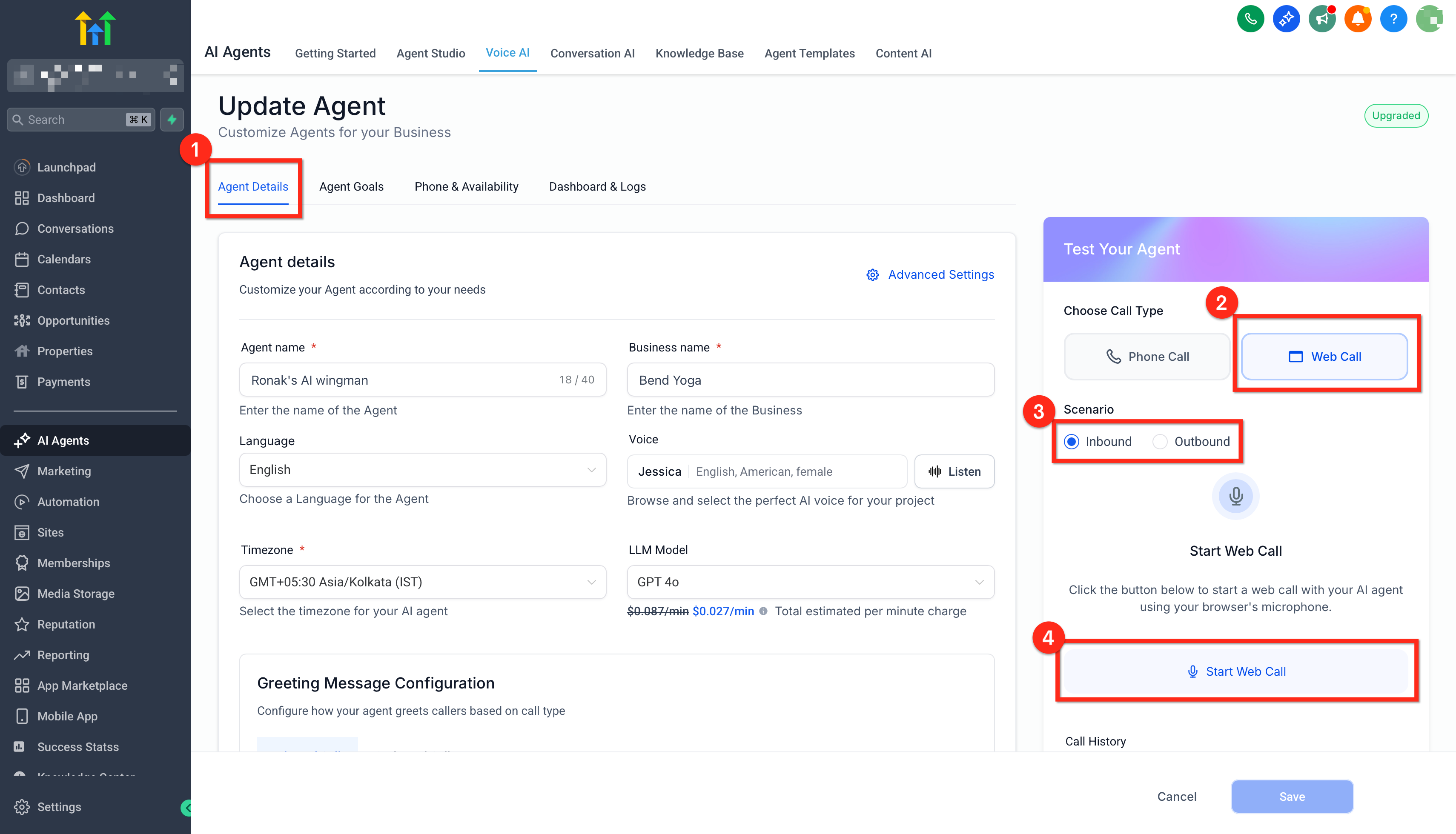Expand the LLM Model dropdown
This screenshot has width=1456, height=834.
pyautogui.click(x=810, y=582)
